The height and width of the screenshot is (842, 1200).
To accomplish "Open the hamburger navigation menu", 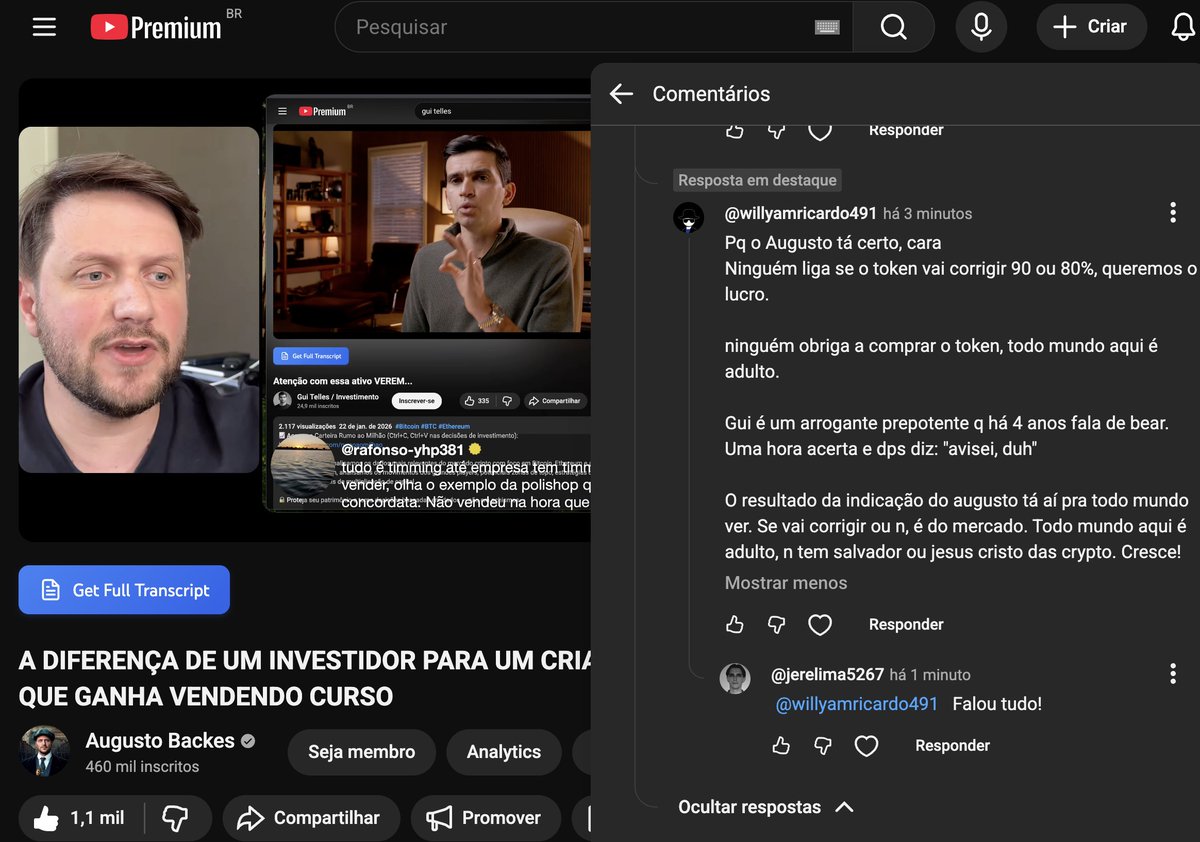I will pyautogui.click(x=44, y=27).
